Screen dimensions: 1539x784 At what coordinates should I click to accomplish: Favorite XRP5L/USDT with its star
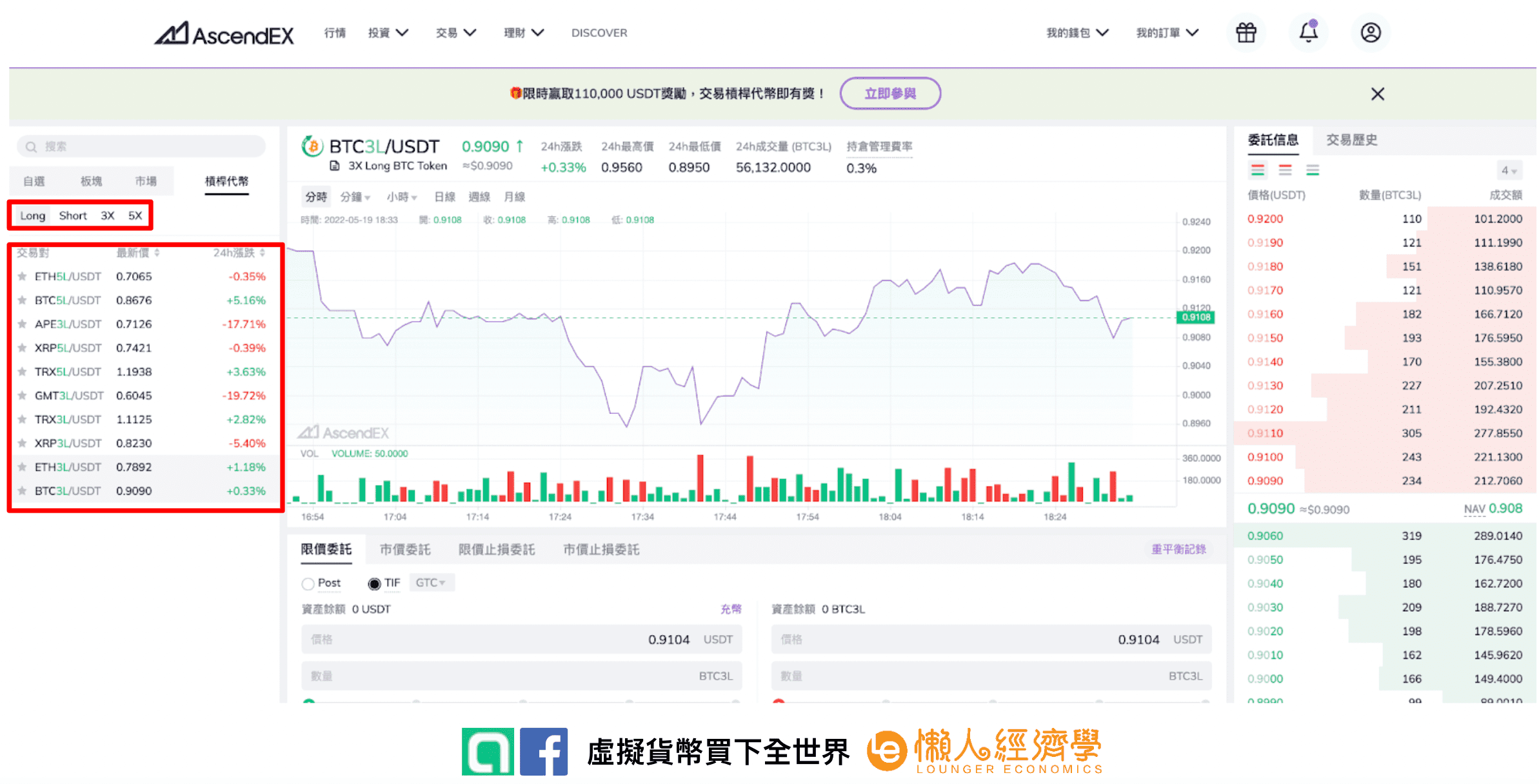point(22,348)
